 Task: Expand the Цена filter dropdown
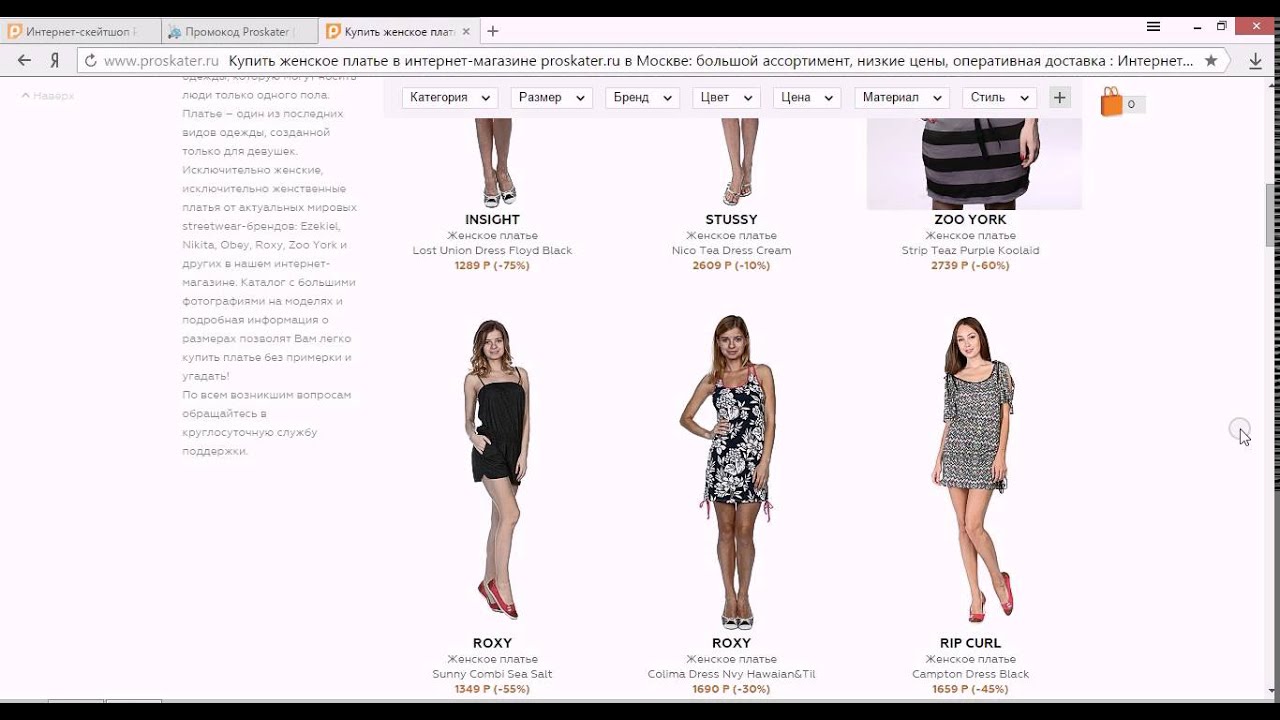807,97
